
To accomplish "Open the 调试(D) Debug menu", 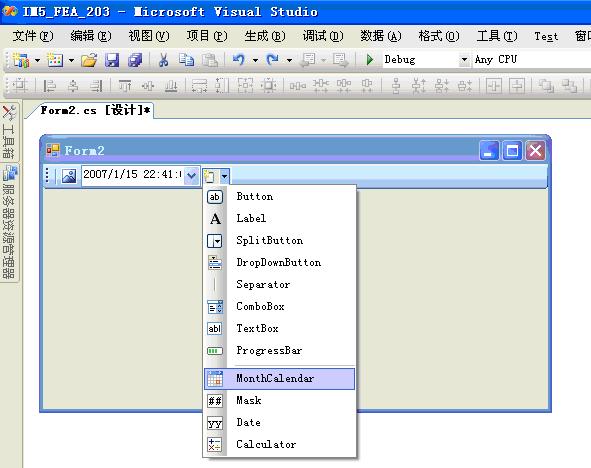I will pyautogui.click(x=323, y=36).
